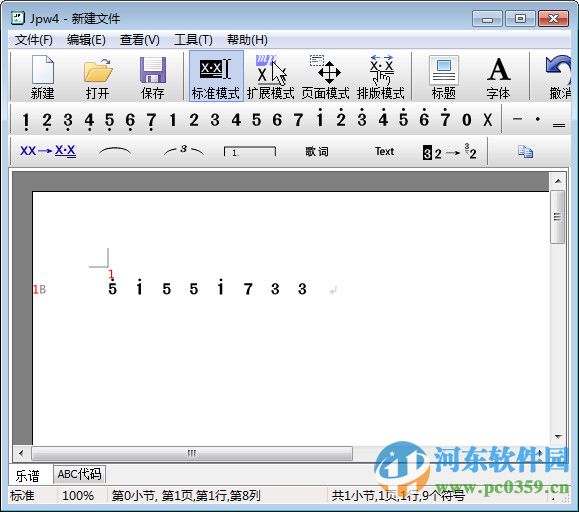Click the 撤消 undo arrow

click(558, 77)
